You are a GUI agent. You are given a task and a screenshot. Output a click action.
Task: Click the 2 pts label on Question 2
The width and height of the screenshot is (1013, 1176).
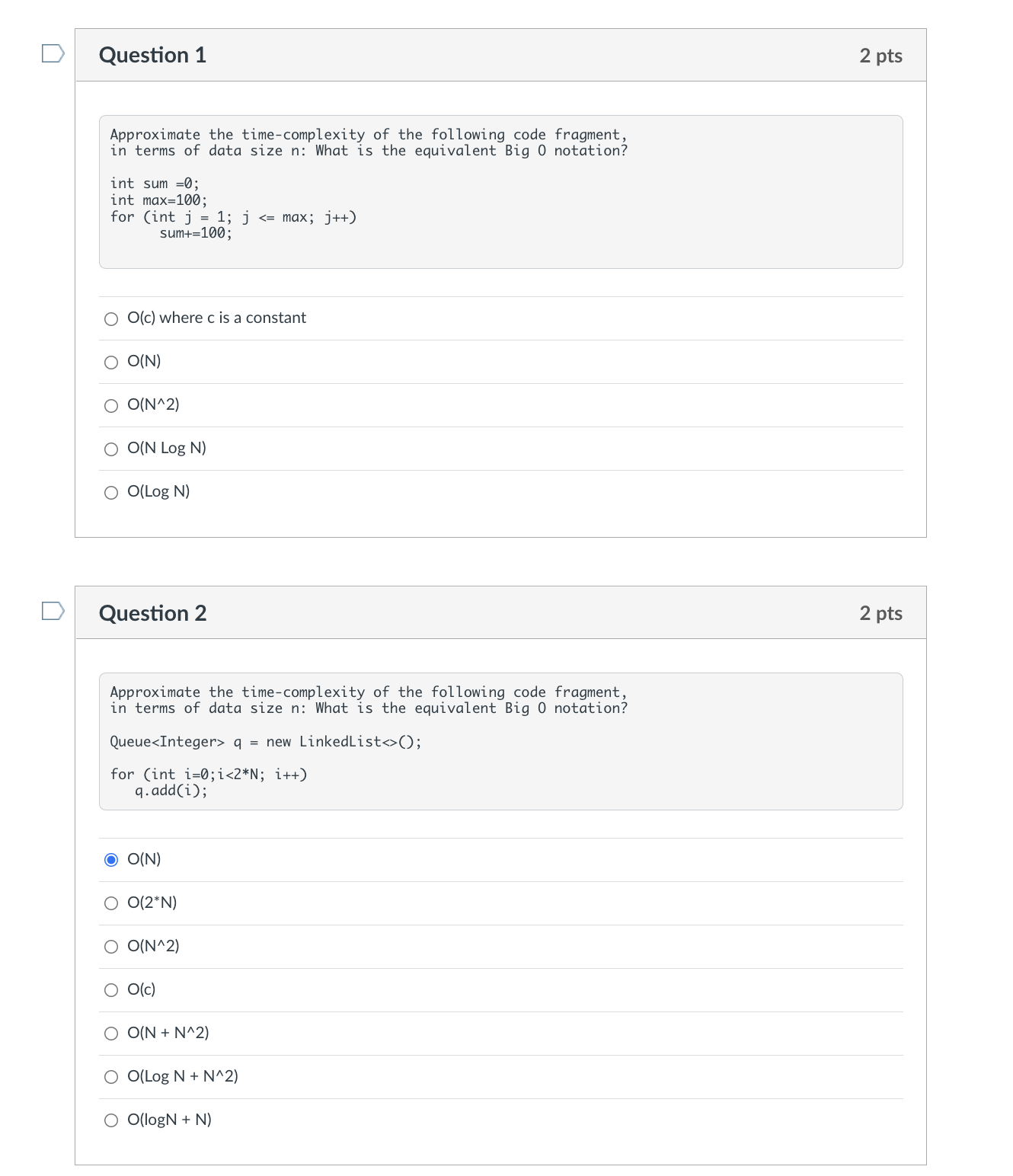pos(880,613)
